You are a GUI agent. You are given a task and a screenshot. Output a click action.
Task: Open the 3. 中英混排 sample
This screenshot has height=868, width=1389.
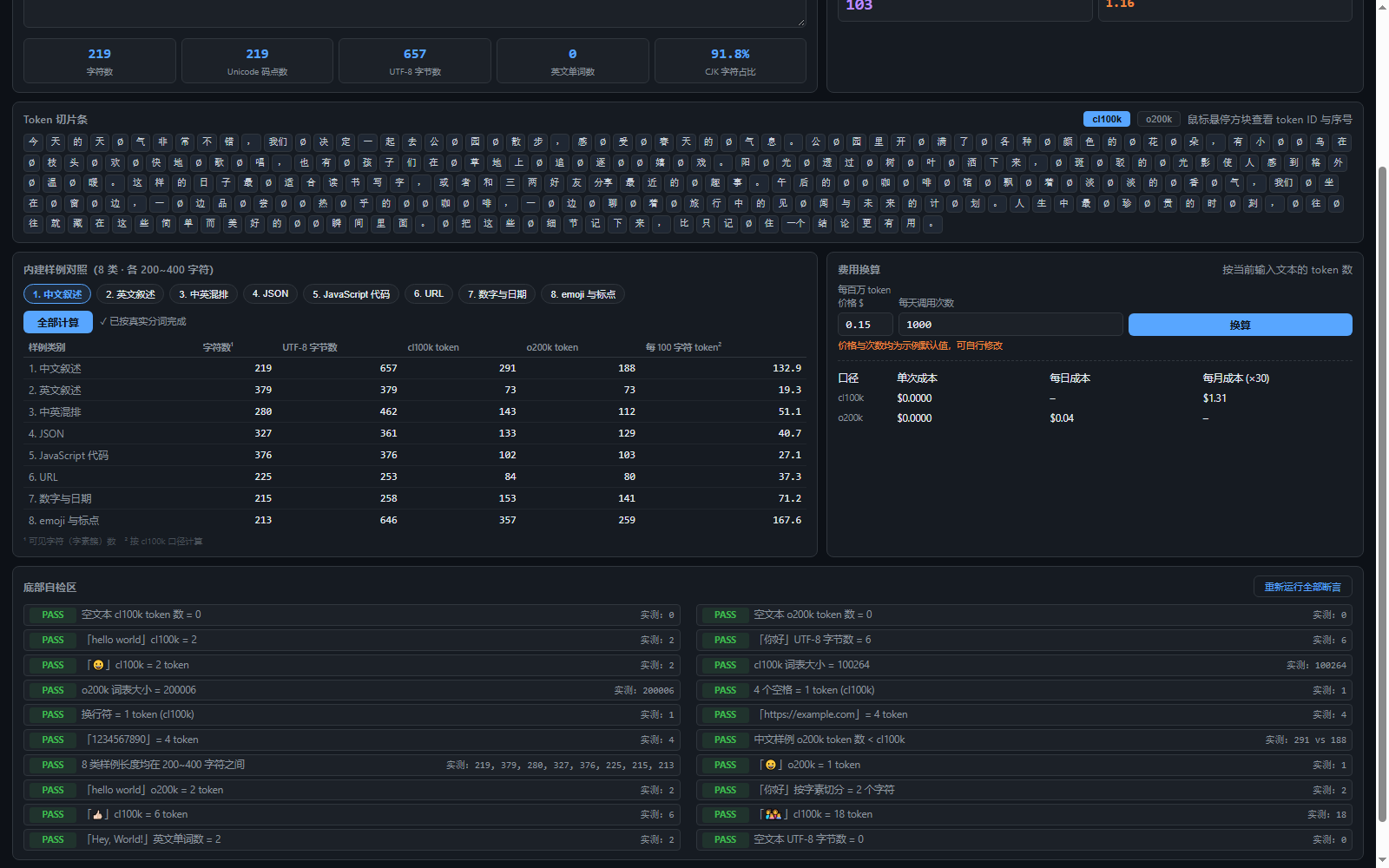203,294
